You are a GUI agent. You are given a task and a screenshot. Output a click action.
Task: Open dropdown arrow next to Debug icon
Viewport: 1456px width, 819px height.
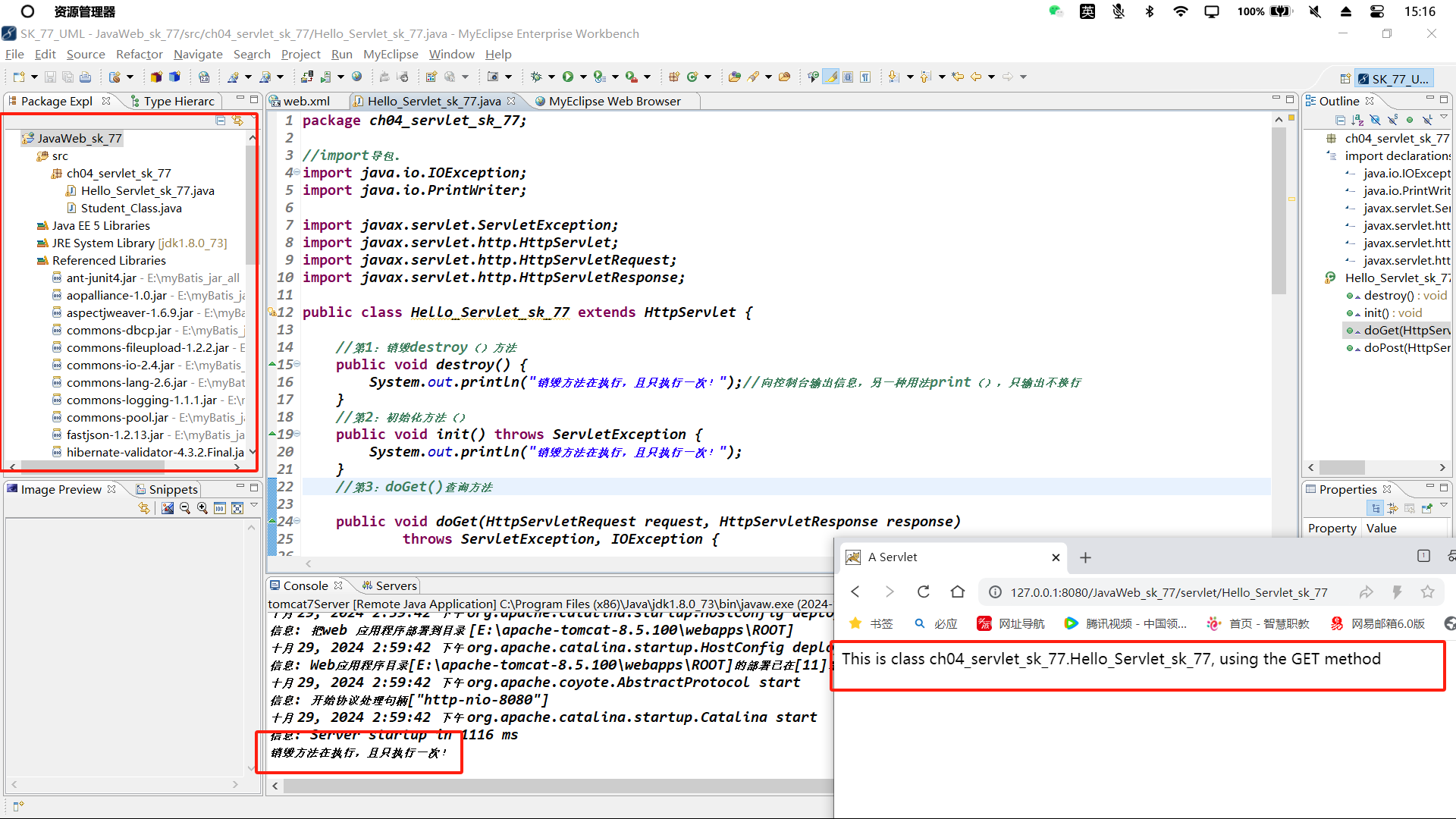point(551,77)
